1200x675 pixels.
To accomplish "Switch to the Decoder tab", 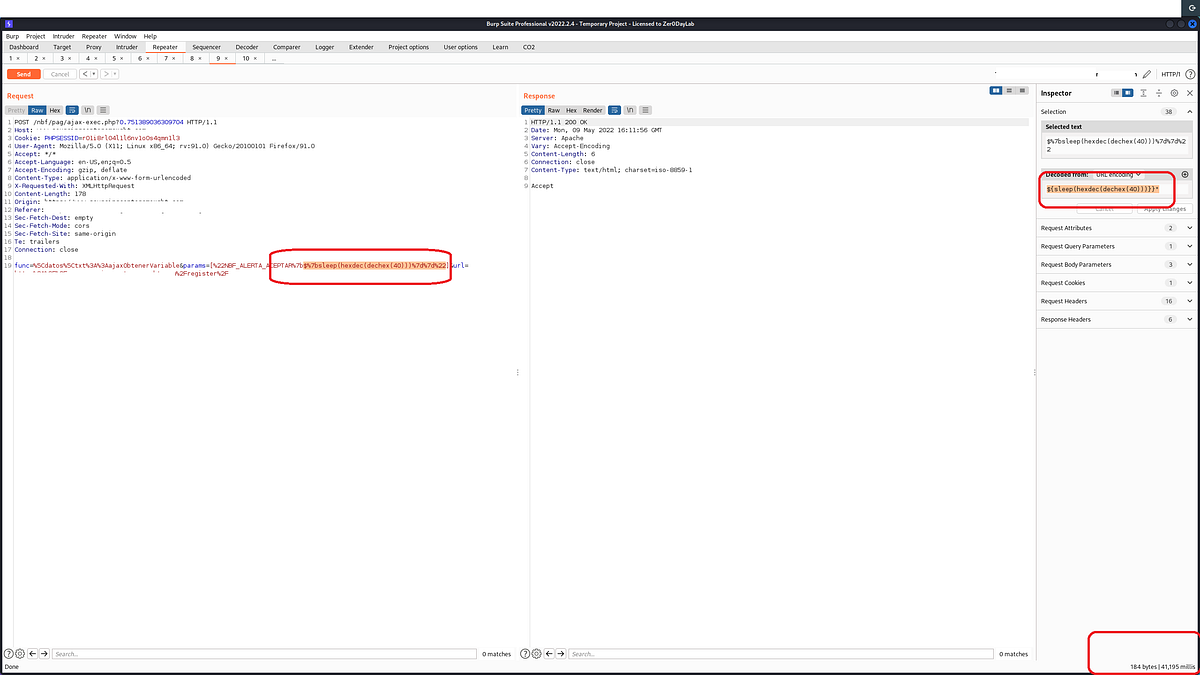I will click(x=246, y=46).
